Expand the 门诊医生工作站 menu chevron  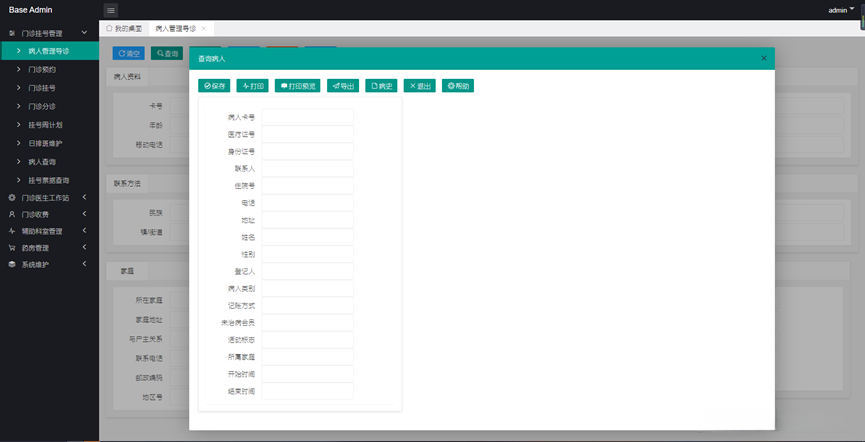(x=84, y=197)
